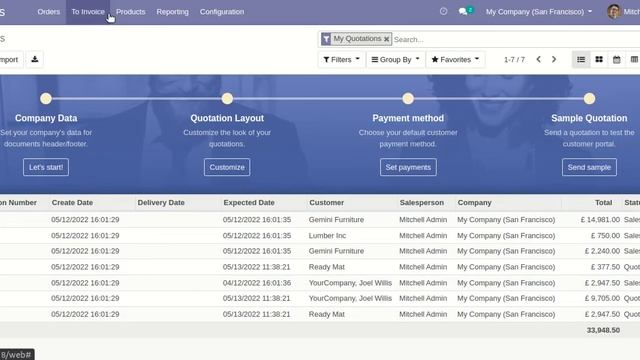Open the Configuration menu
Viewport: 640px width, 360px height.
coord(222,12)
